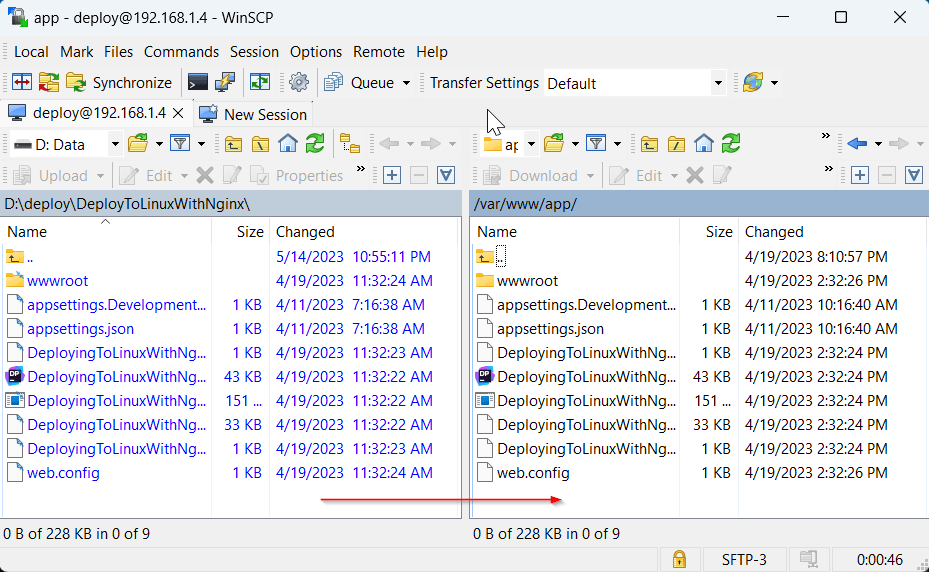Select local wwwroot folder
The image size is (929, 572).
[x=57, y=281]
